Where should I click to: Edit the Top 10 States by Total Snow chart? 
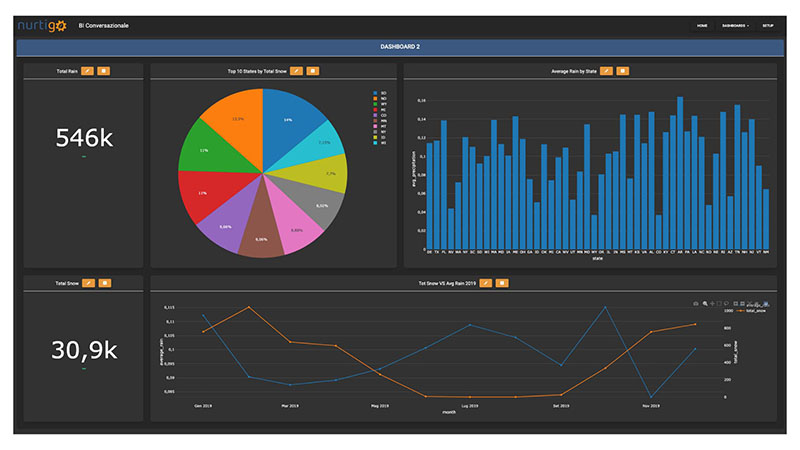click(296, 71)
